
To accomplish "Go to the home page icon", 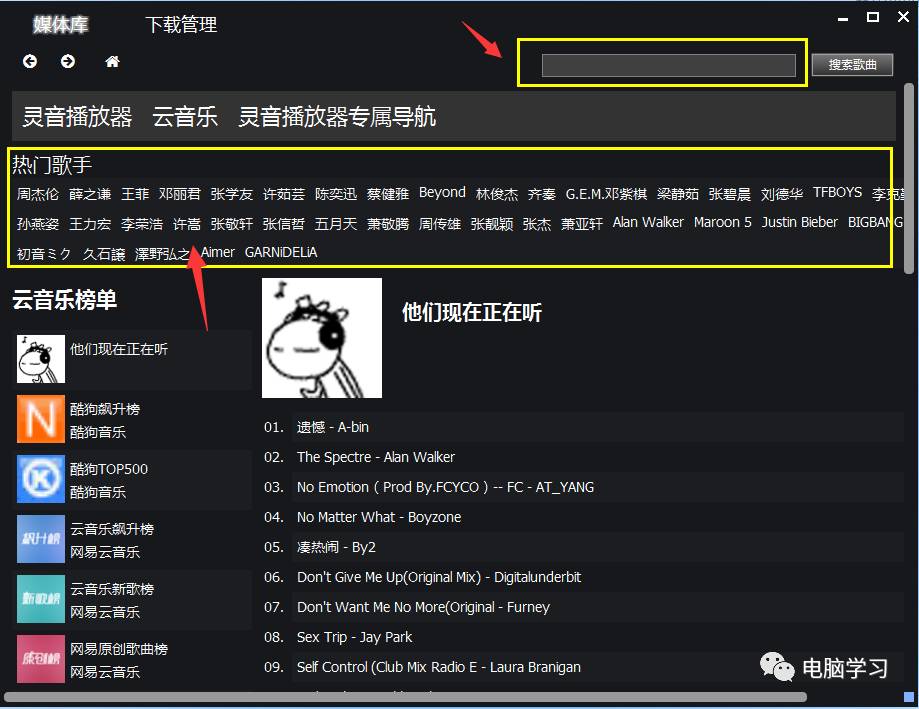I will click(112, 61).
